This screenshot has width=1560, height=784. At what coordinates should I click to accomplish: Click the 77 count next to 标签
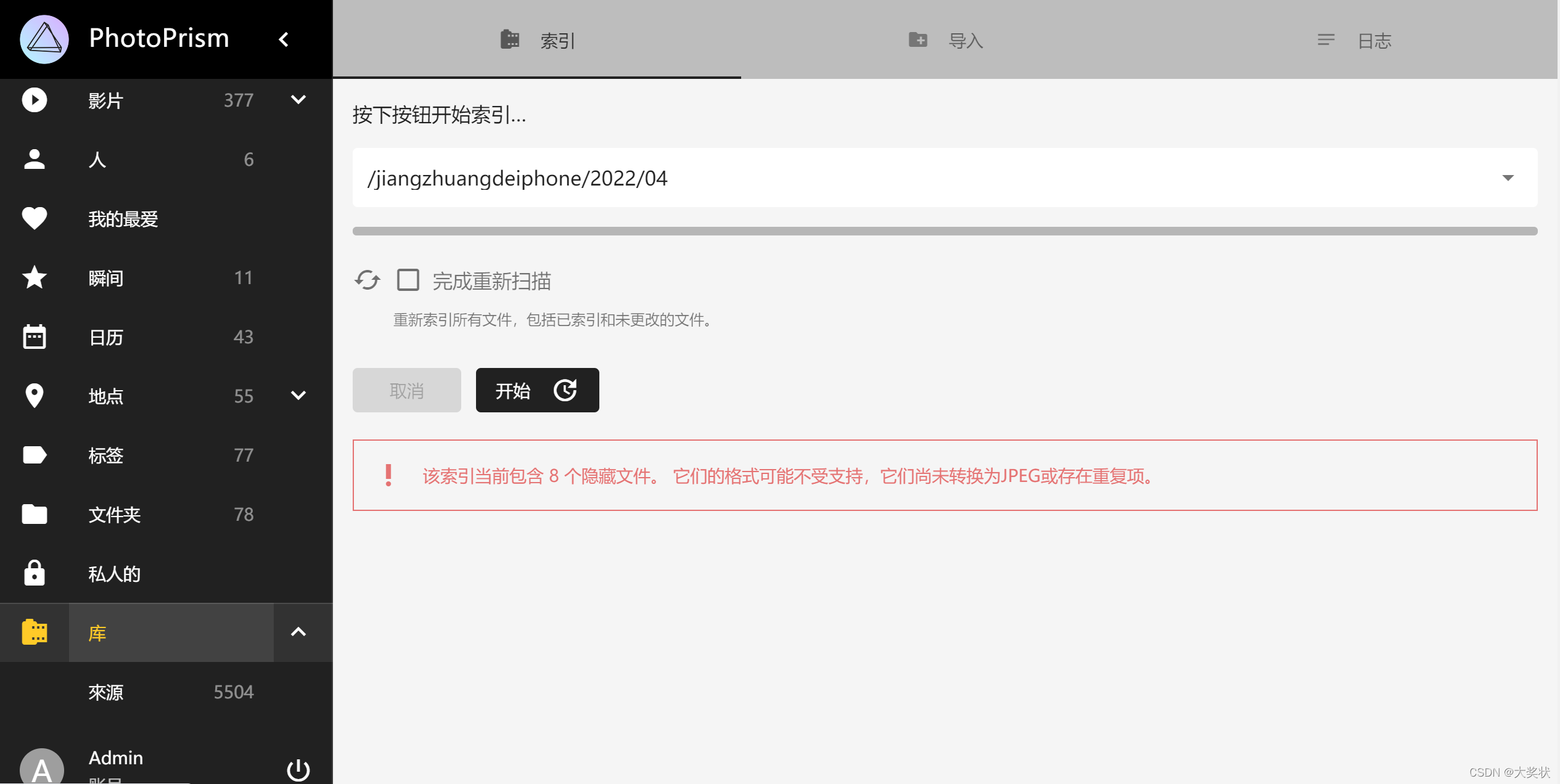coord(244,455)
